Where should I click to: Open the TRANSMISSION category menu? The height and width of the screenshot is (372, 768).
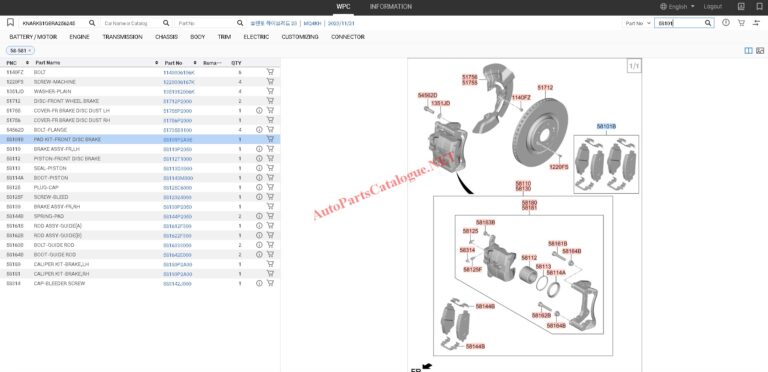pos(122,37)
